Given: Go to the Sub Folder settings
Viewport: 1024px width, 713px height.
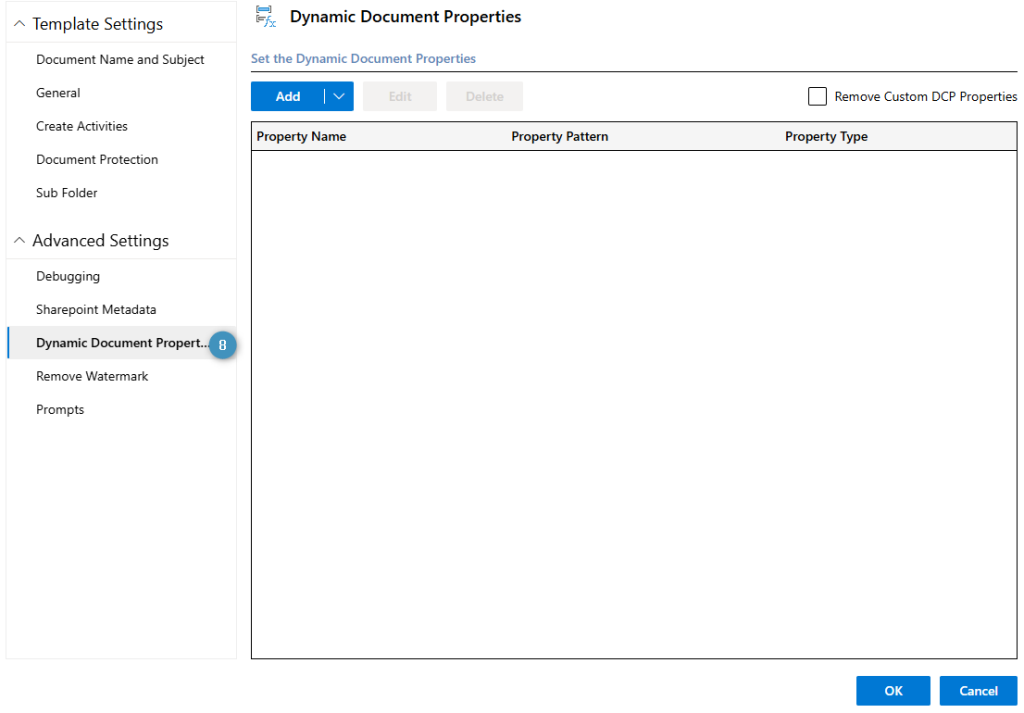Looking at the screenshot, I should pyautogui.click(x=66, y=192).
